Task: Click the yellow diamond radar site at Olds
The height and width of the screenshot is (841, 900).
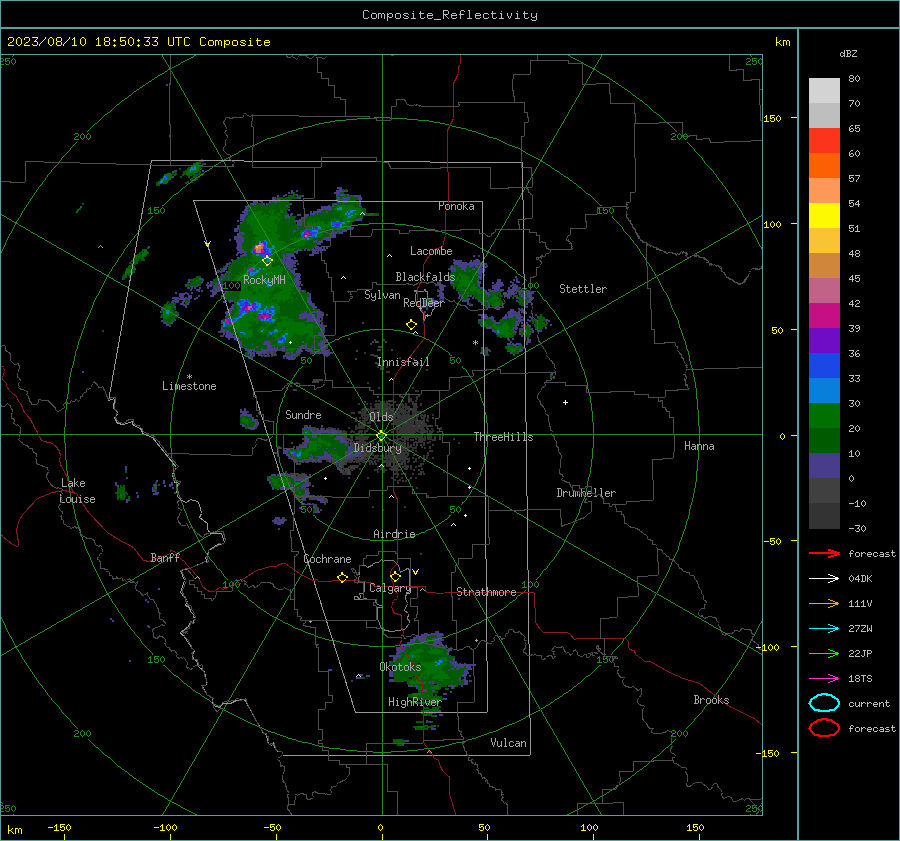Action: [381, 436]
